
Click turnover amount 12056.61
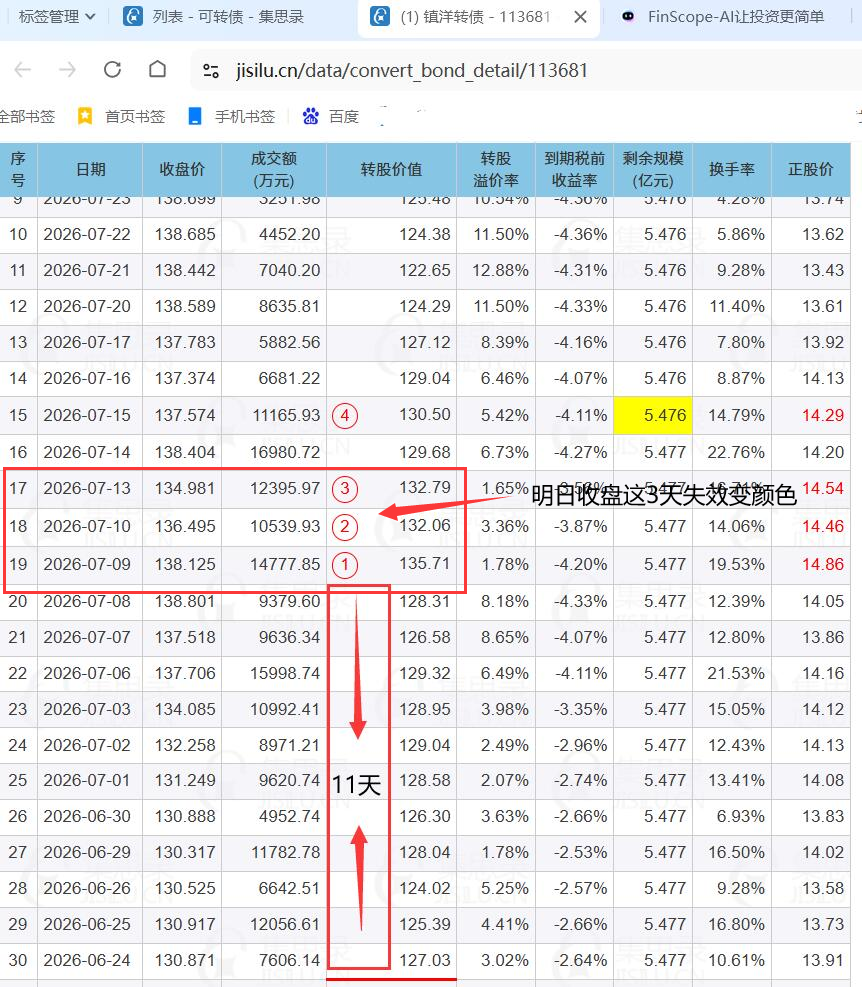click(x=285, y=925)
